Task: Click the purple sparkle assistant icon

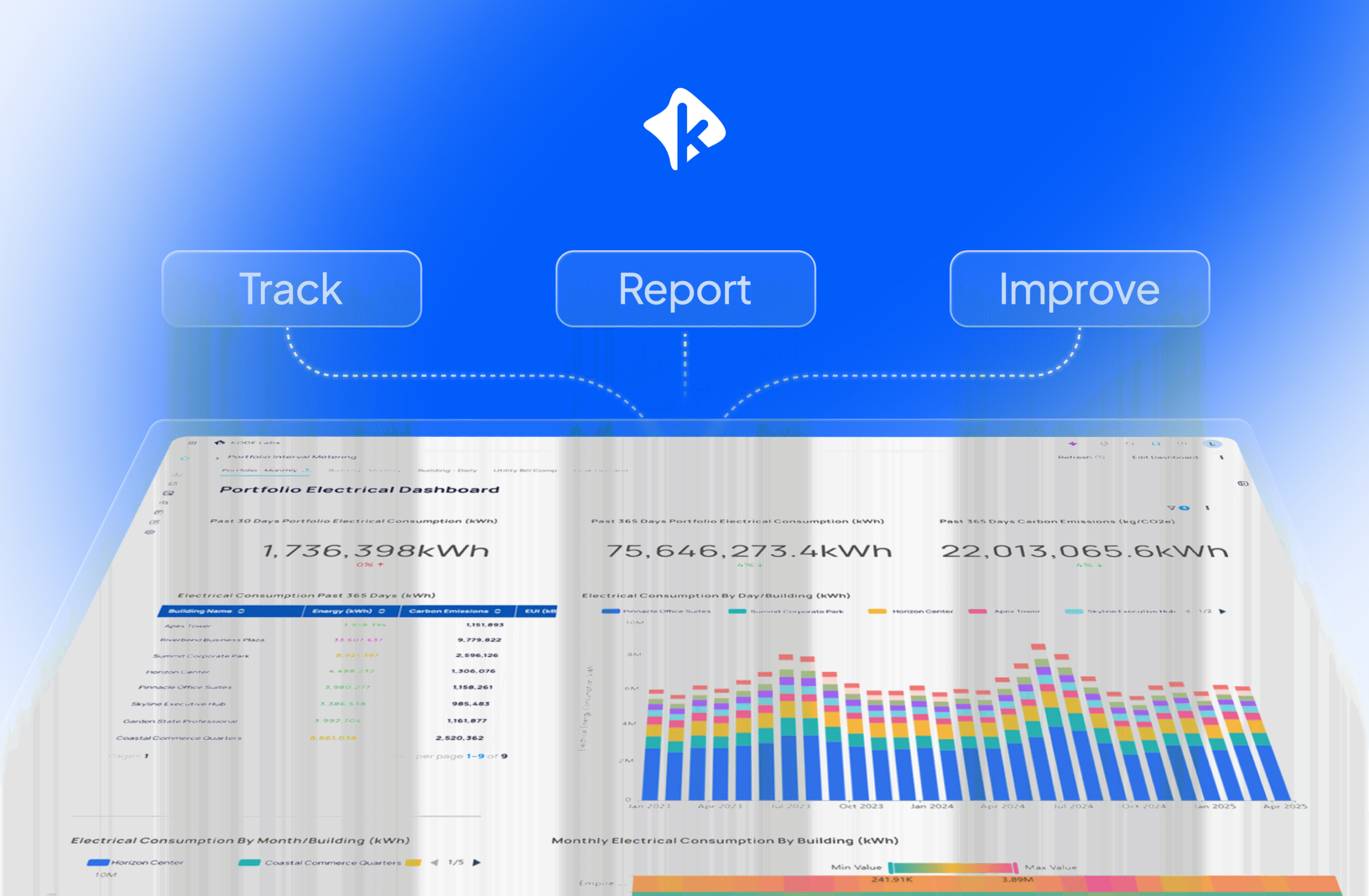Action: (1072, 444)
